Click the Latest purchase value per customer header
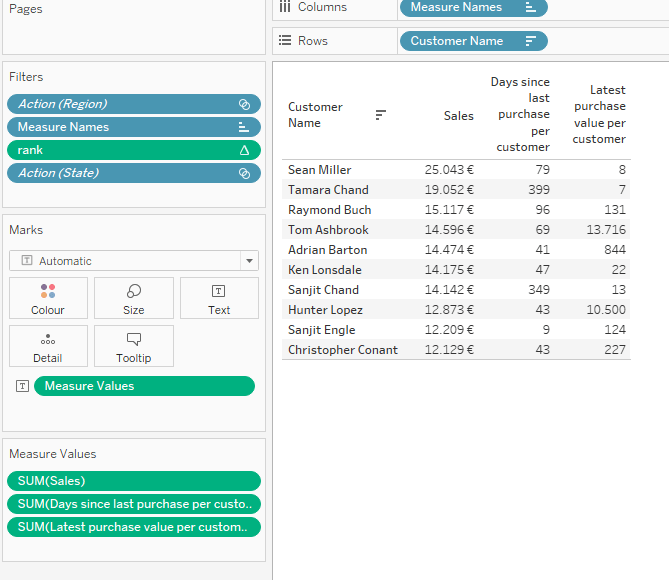669x580 pixels. coord(599,115)
